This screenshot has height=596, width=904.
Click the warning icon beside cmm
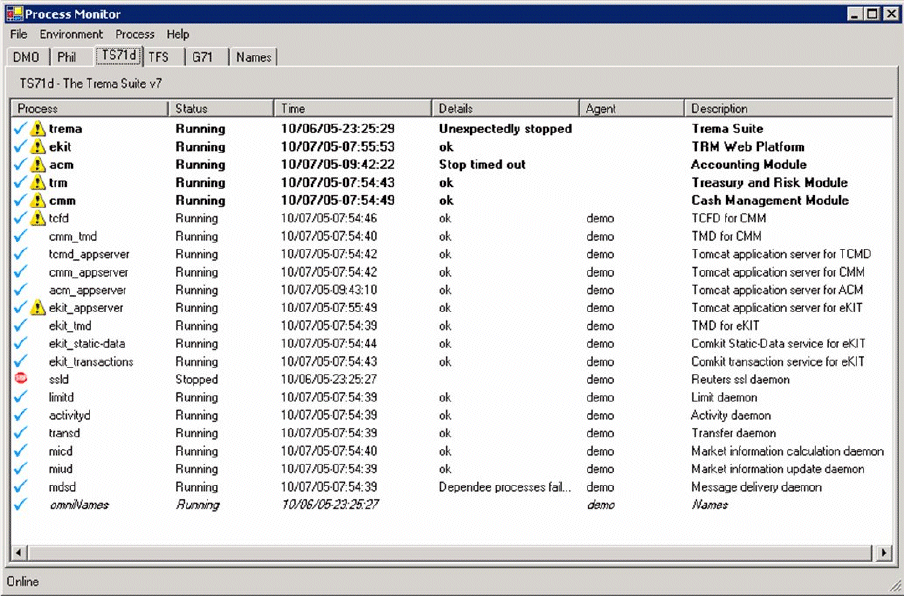click(x=38, y=200)
